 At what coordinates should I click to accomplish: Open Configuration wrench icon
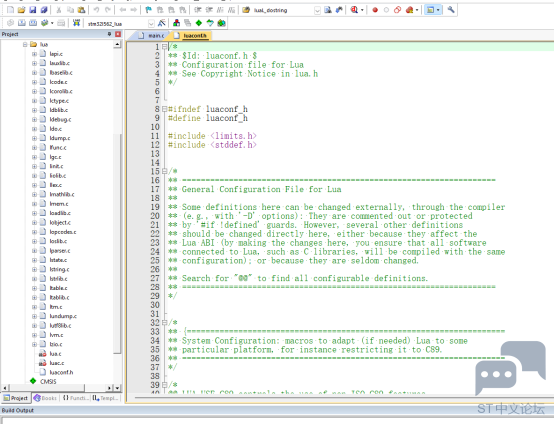tap(451, 10)
